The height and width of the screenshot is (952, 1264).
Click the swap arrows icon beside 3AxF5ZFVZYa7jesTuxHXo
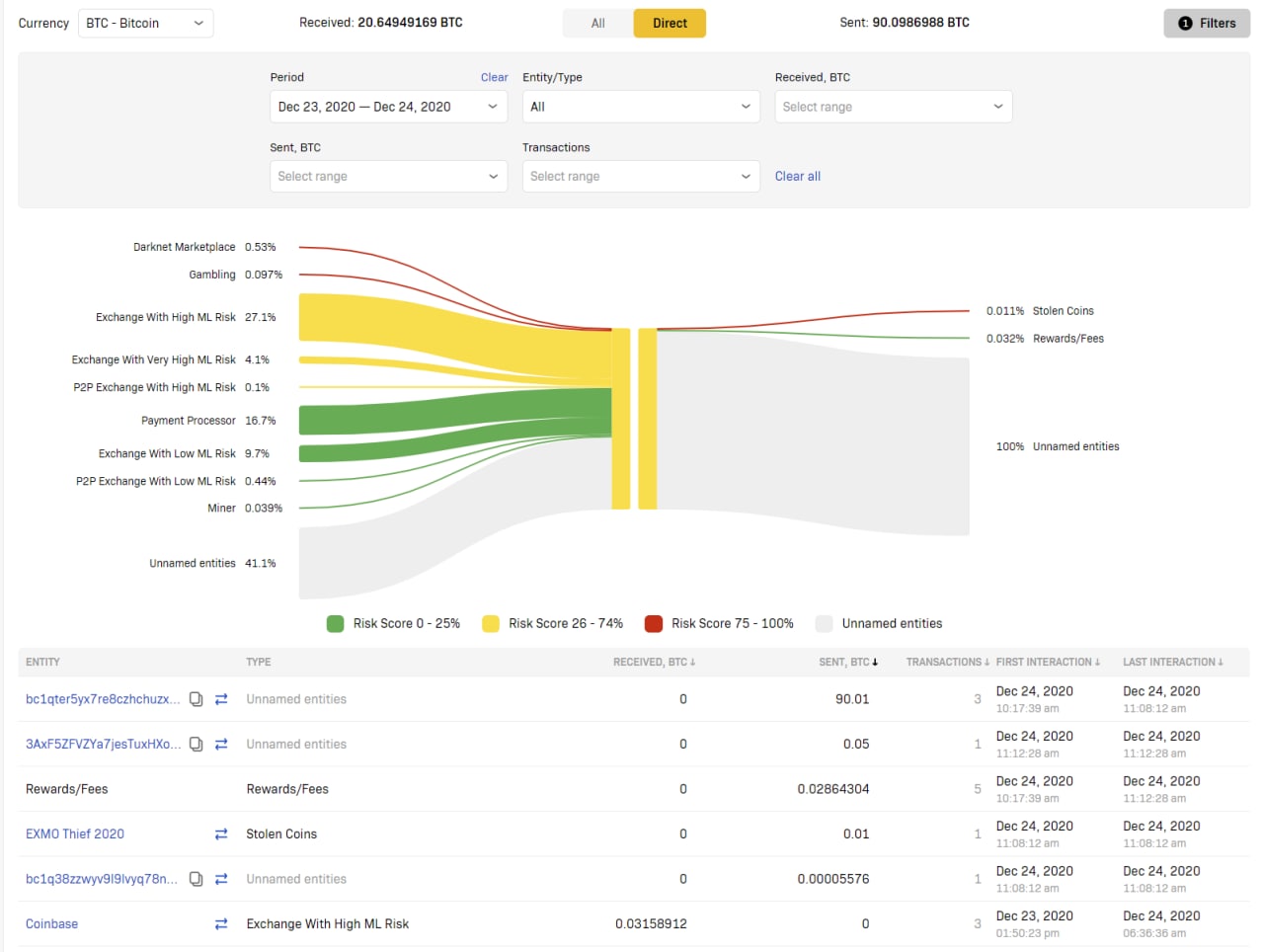(221, 745)
